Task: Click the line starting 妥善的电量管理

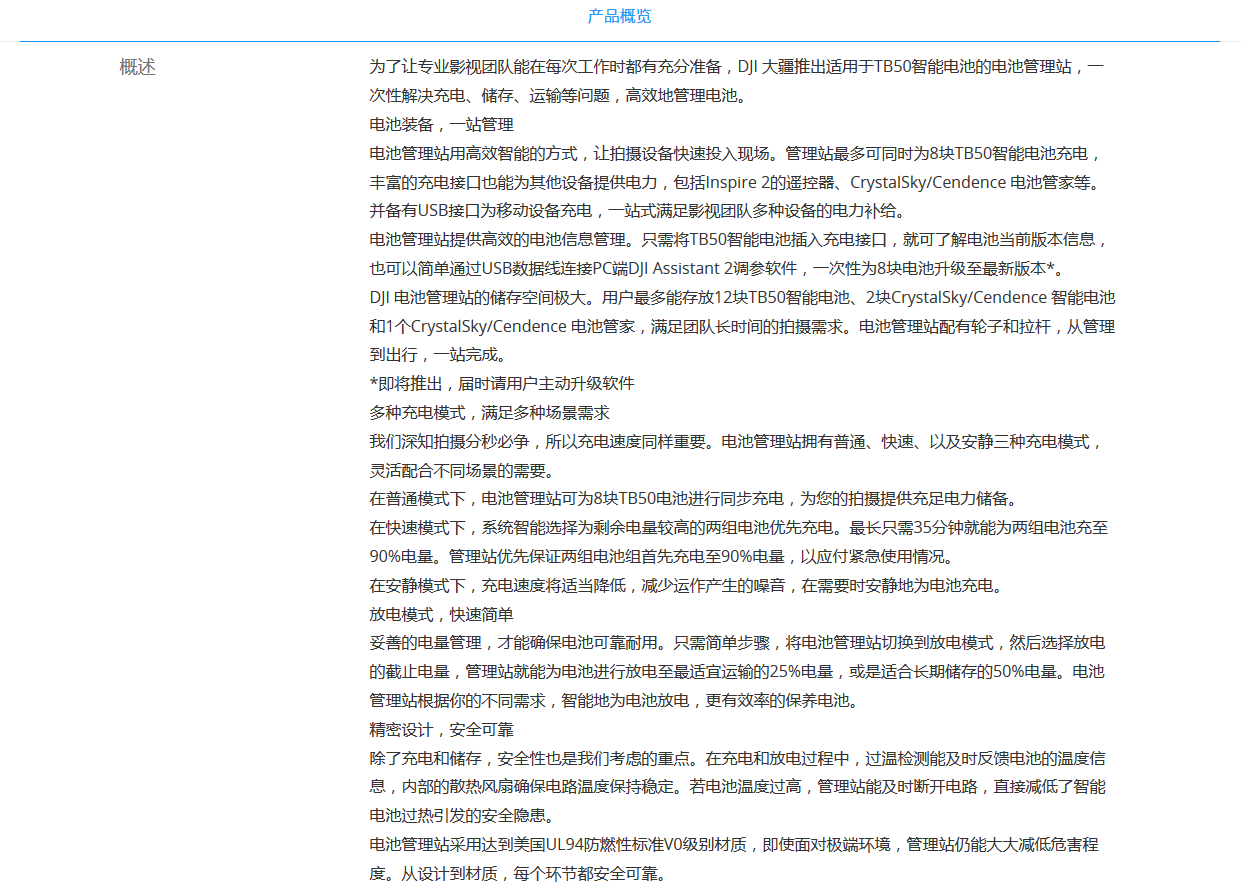Action: click(x=738, y=643)
